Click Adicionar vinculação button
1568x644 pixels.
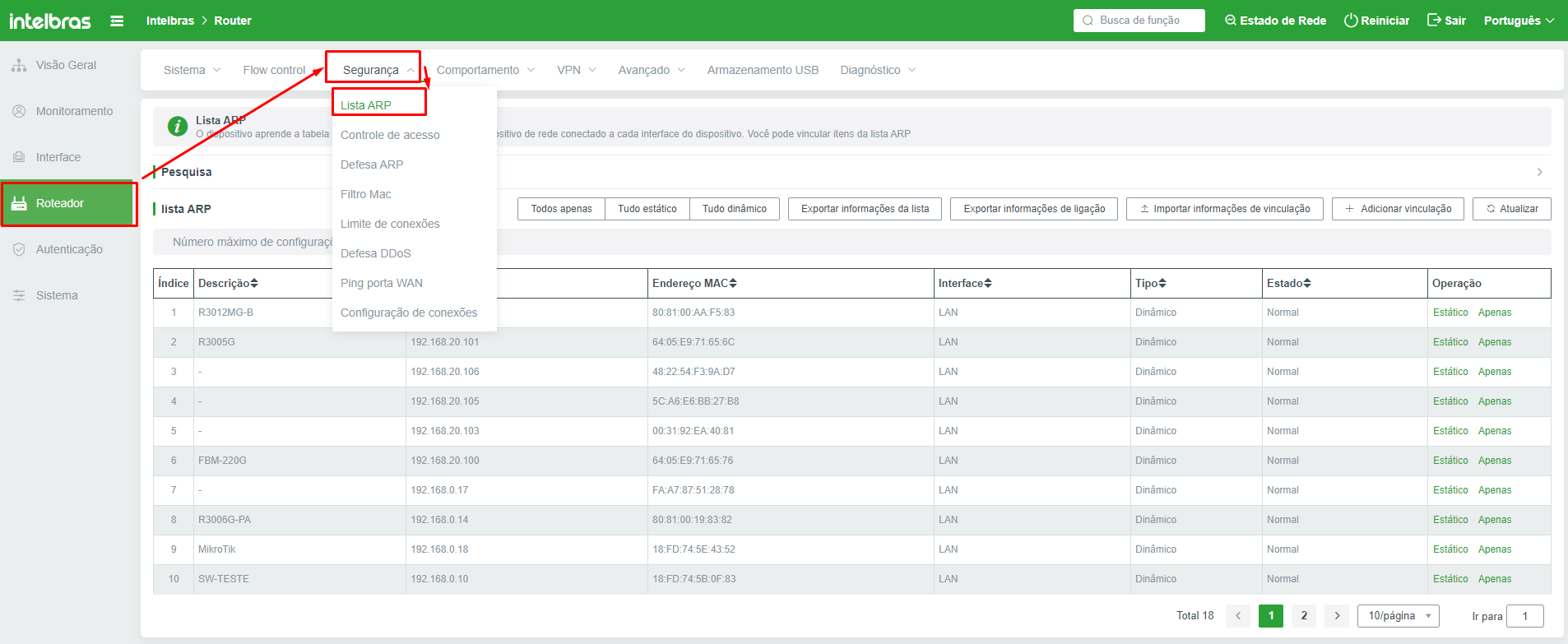point(1399,209)
